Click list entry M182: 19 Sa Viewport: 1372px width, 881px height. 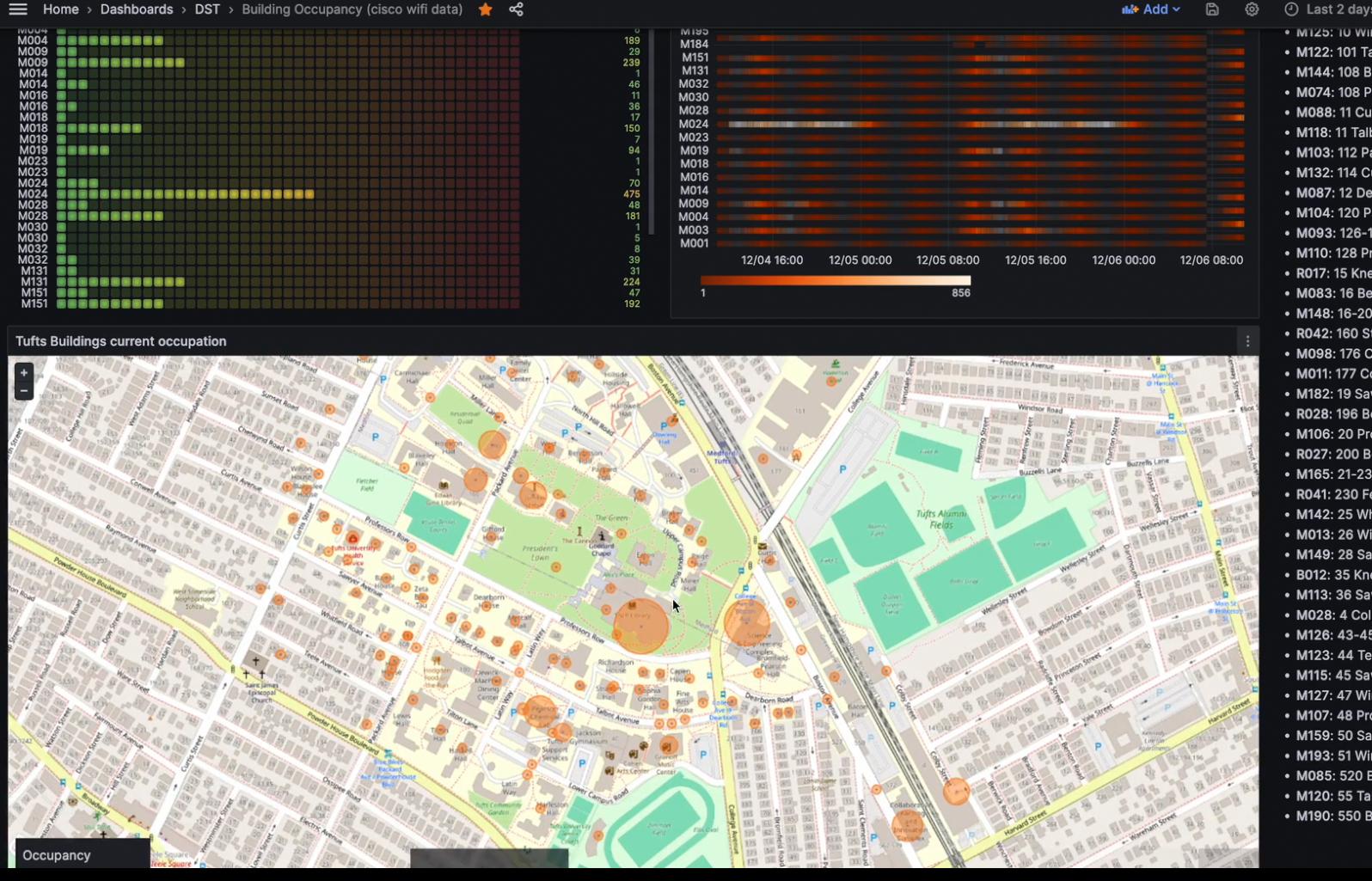click(1333, 394)
